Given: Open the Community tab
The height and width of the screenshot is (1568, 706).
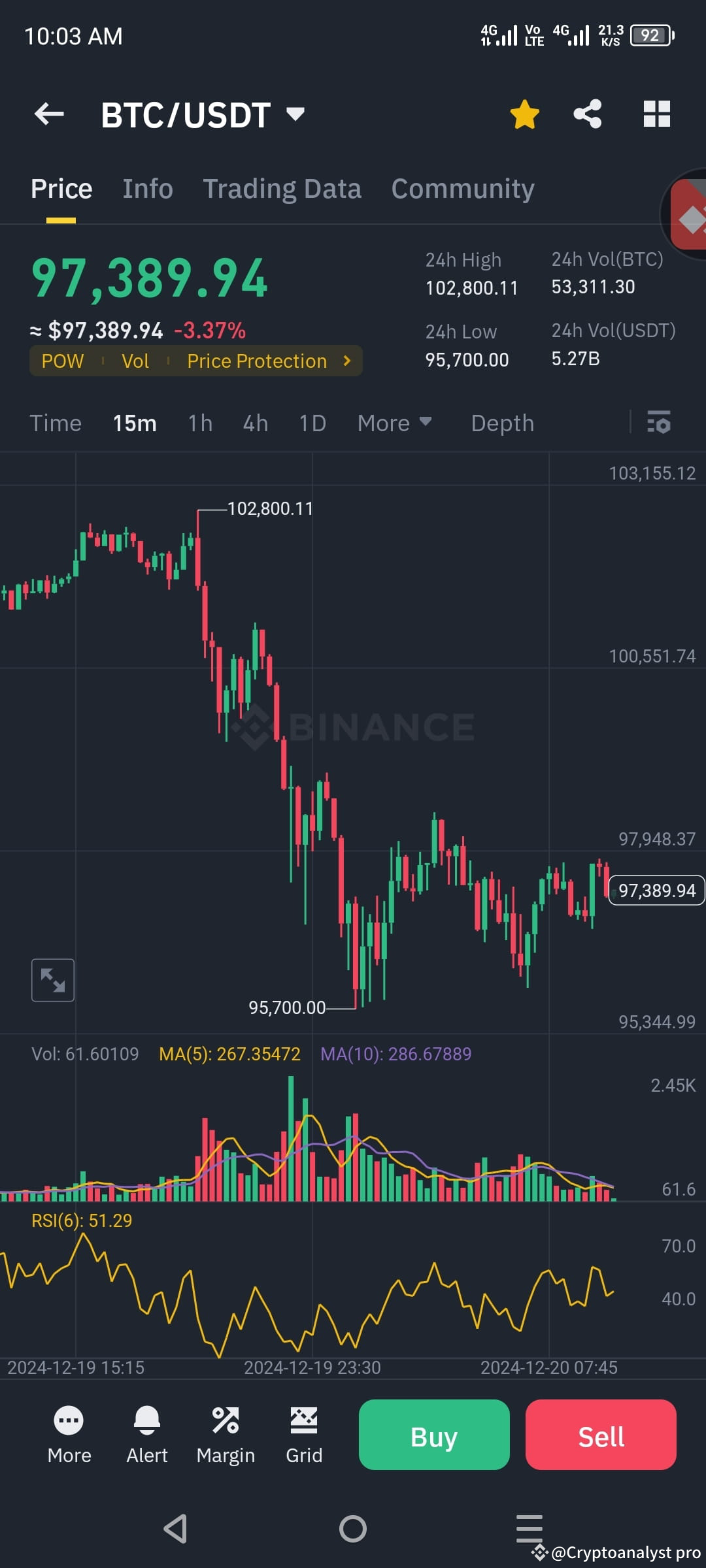Looking at the screenshot, I should pos(462,188).
